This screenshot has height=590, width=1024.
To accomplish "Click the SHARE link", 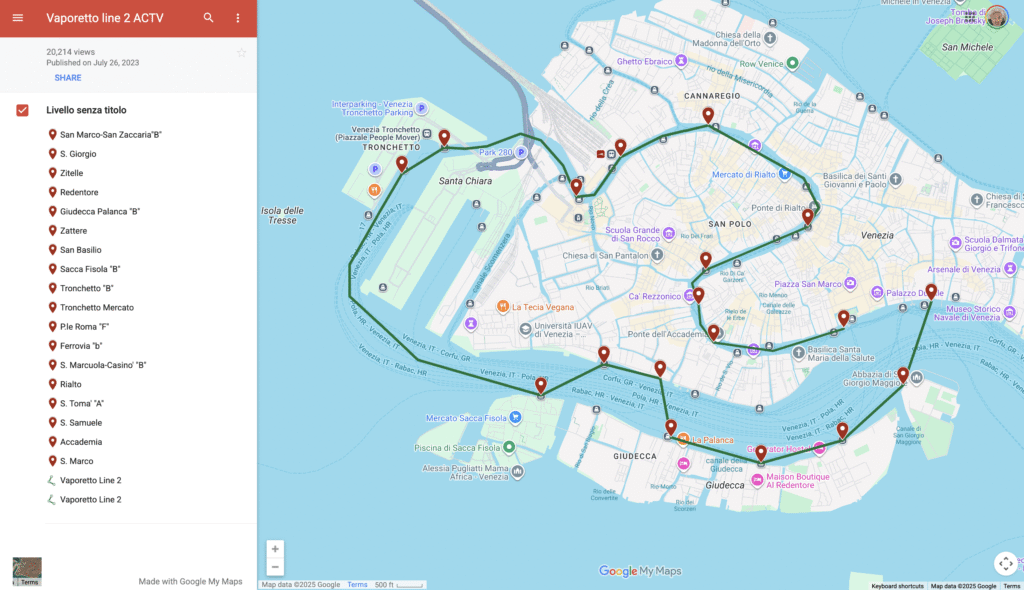I will [68, 78].
